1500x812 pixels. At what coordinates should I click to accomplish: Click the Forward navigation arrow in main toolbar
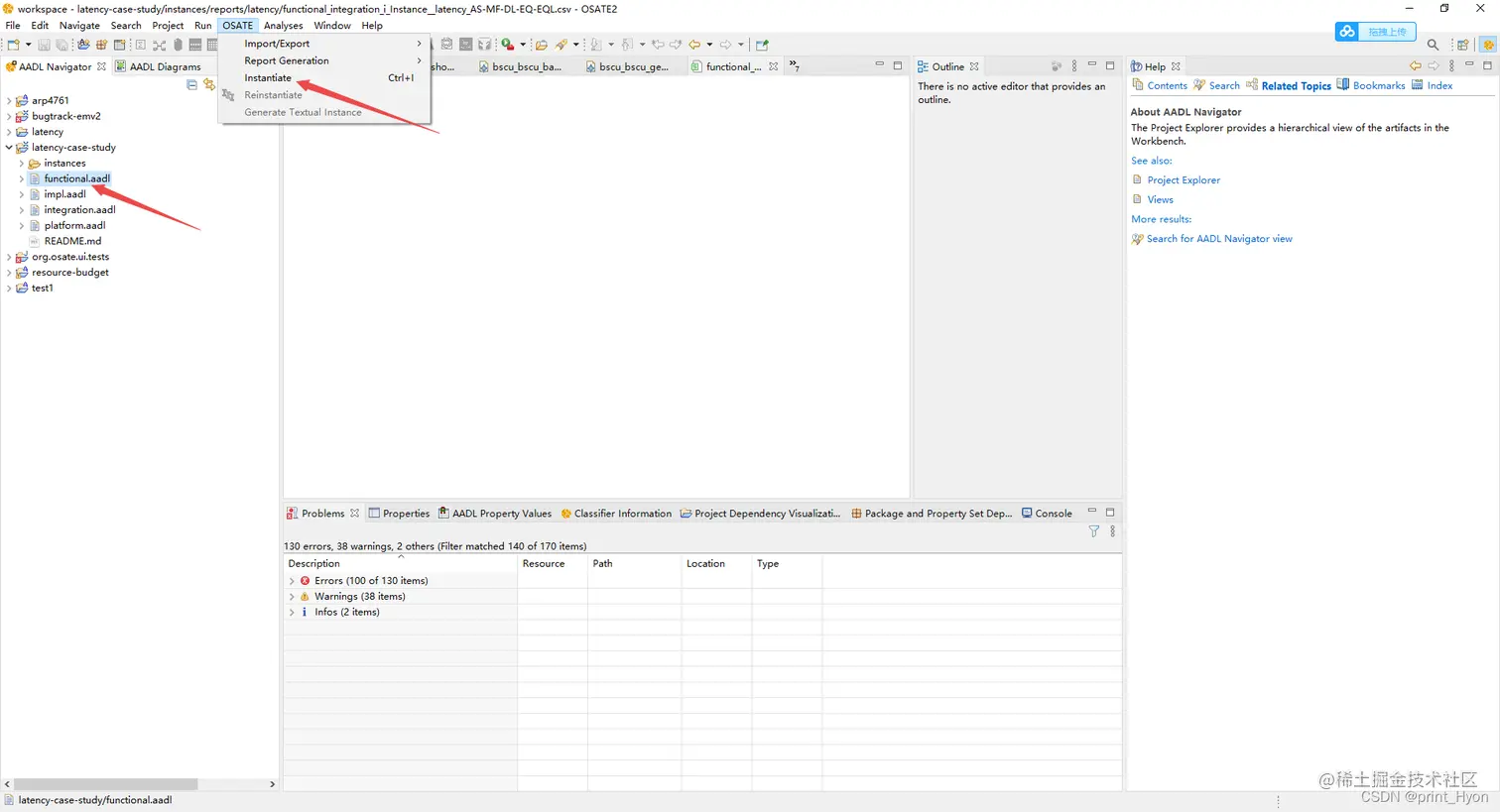726,45
